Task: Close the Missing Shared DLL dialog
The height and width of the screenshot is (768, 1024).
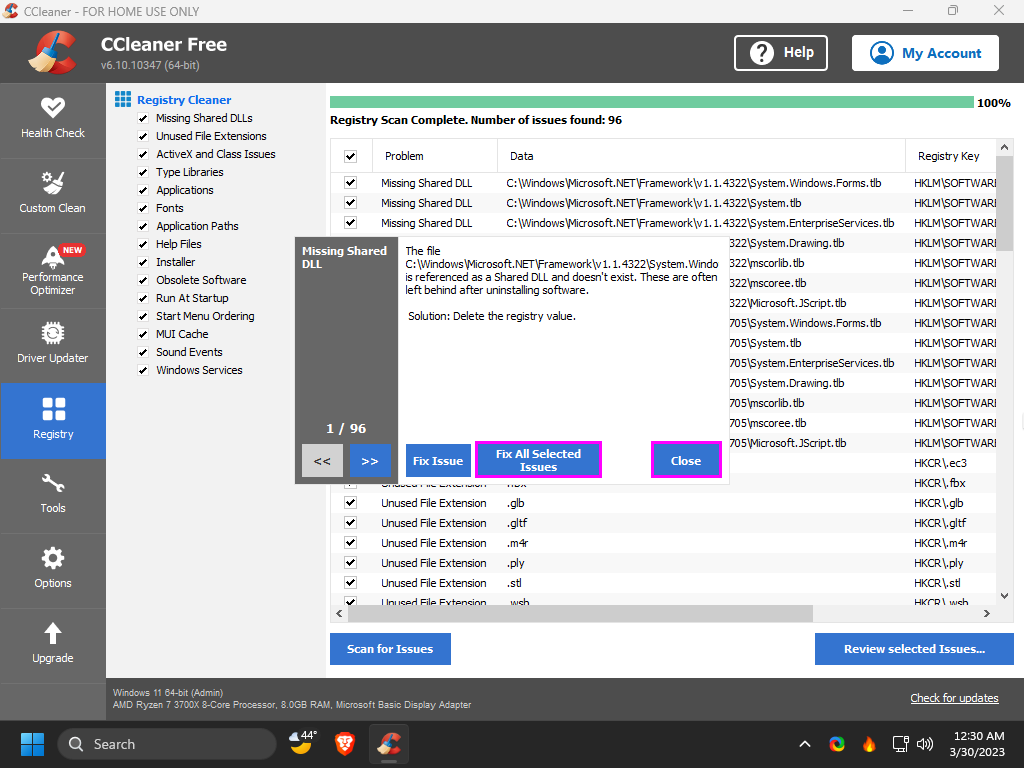Action: point(686,460)
